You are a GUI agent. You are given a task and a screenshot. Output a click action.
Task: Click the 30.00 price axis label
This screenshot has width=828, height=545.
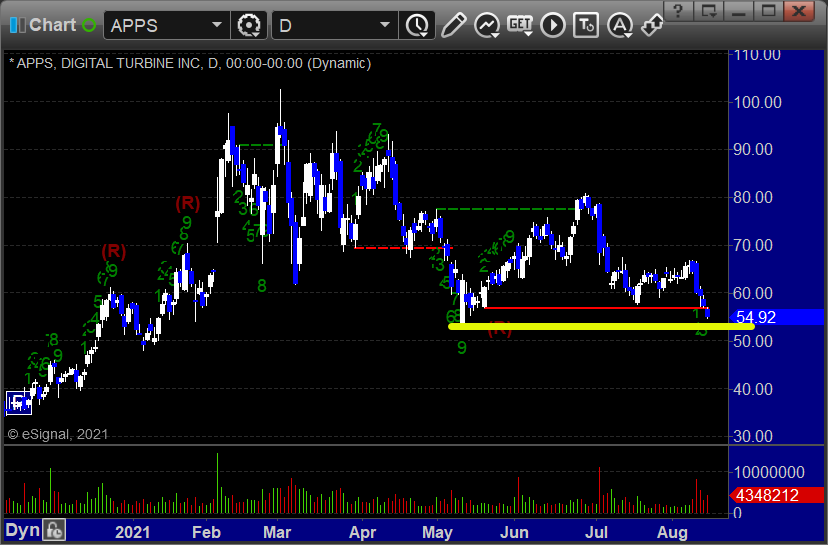(753, 436)
